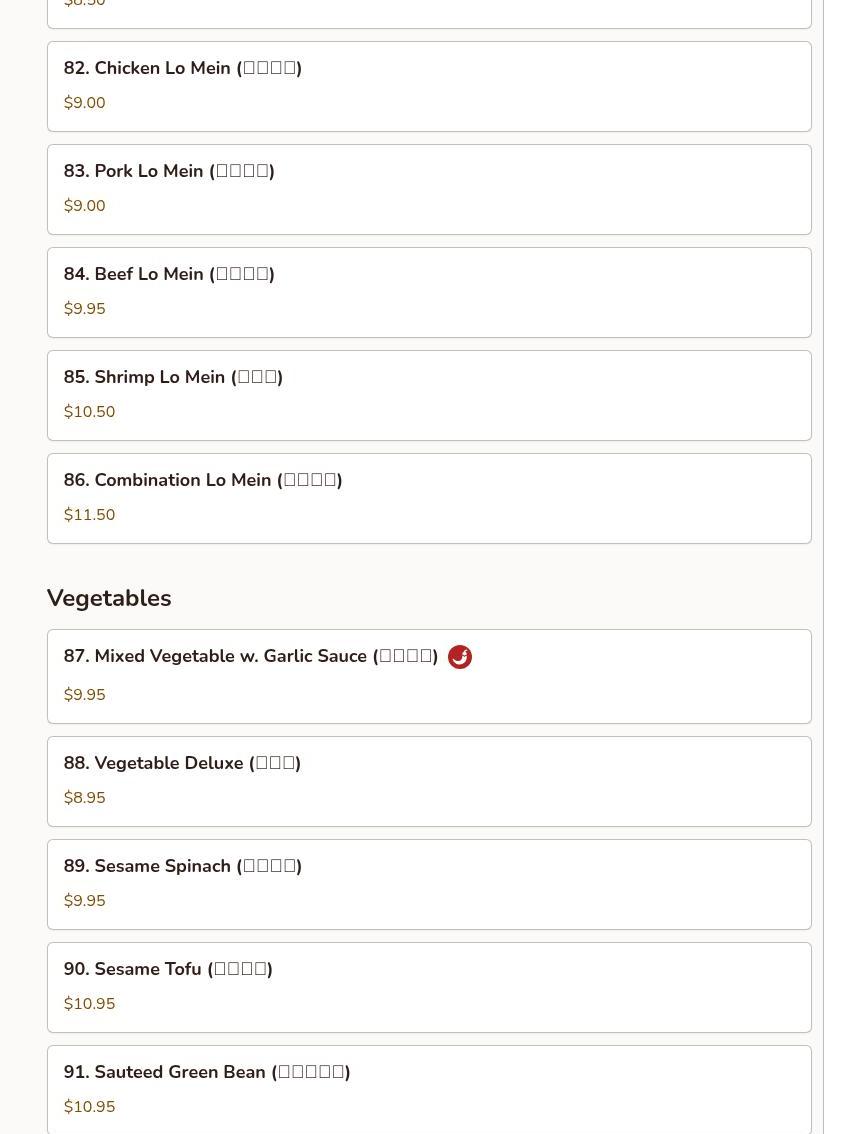Image resolution: width=844 pixels, height=1134 pixels.
Task: Click the $10.50 Shrimp Lo Mein price
Action: click(89, 412)
